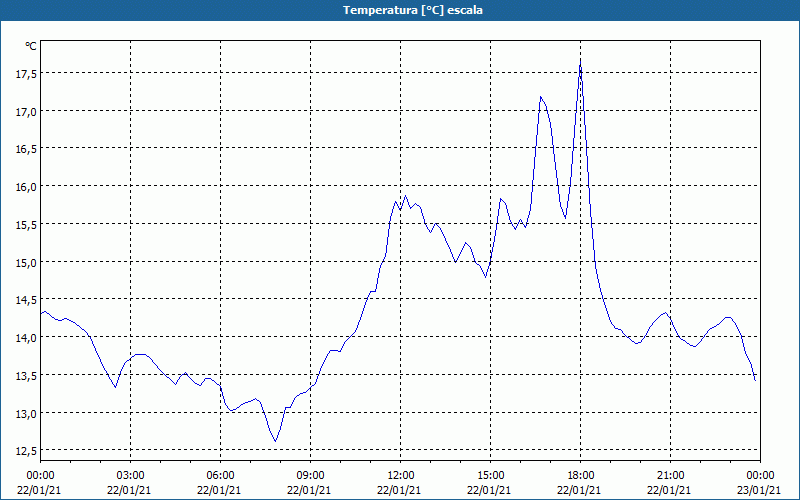800x500 pixels.
Task: Click the 13,5 value on the y-axis
Action: pyautogui.click(x=26, y=376)
